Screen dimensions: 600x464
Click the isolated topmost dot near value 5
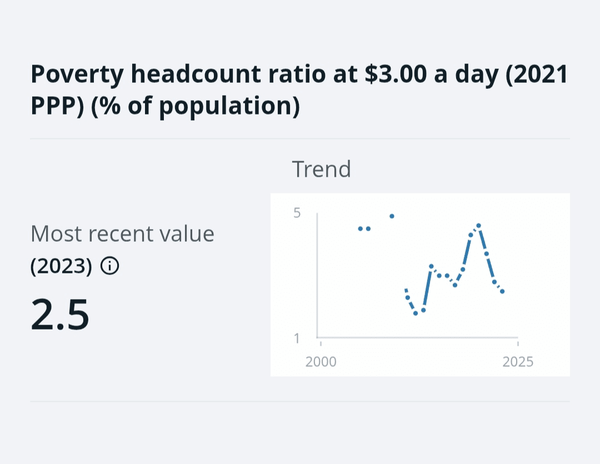(392, 216)
